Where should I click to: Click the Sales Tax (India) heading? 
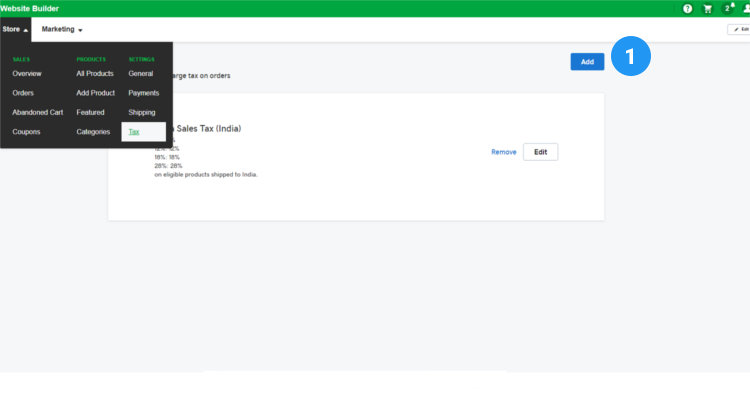click(x=209, y=129)
